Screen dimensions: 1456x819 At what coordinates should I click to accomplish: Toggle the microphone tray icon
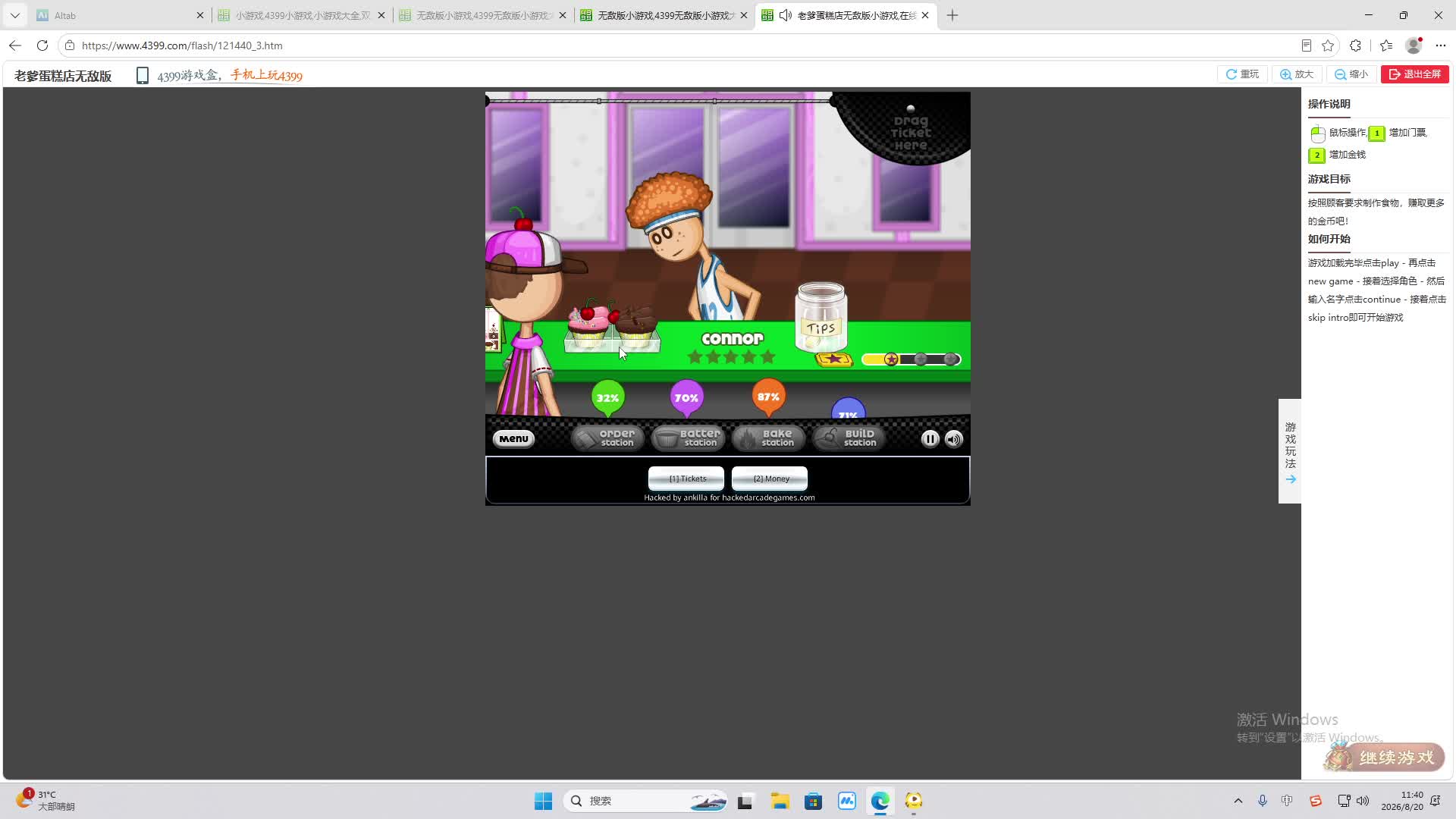1263,801
